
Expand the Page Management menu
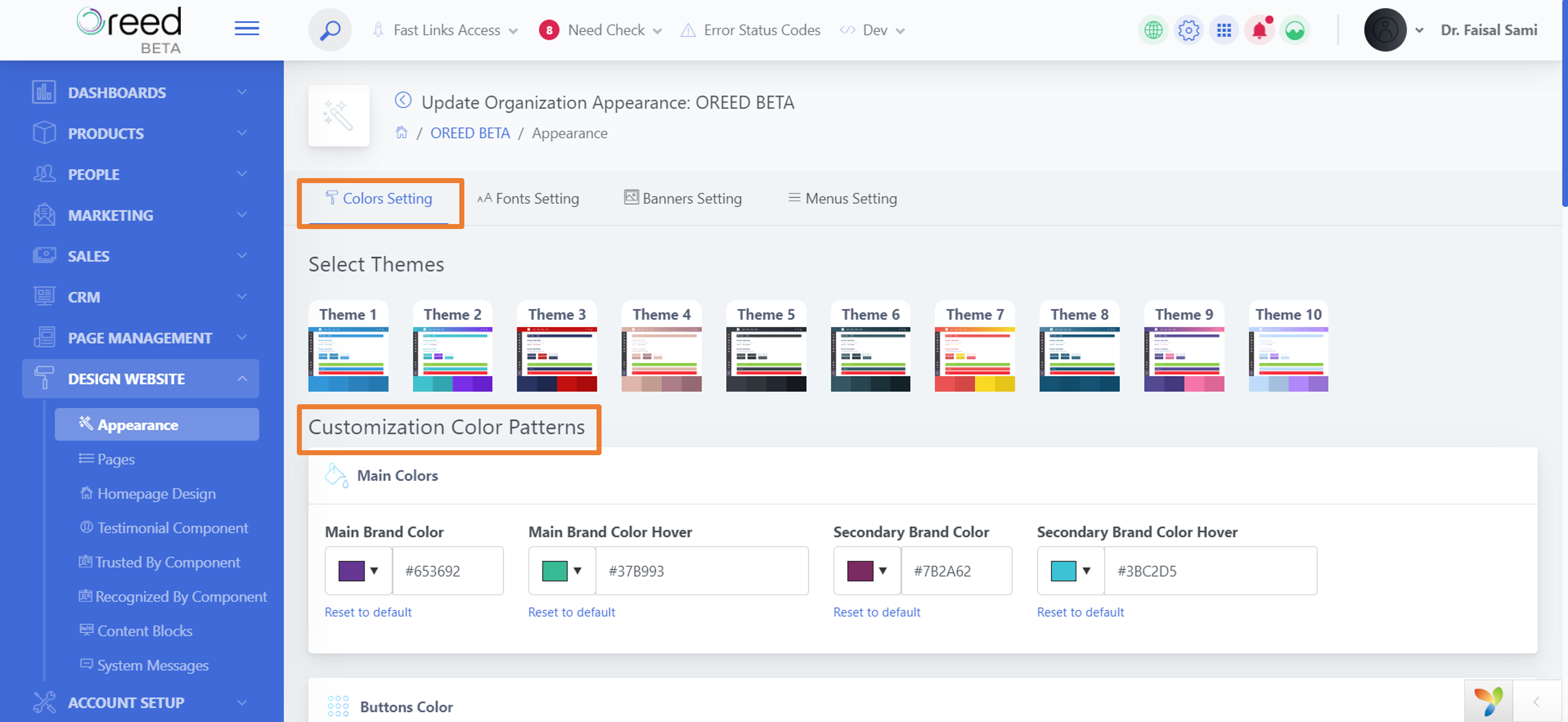coord(242,338)
